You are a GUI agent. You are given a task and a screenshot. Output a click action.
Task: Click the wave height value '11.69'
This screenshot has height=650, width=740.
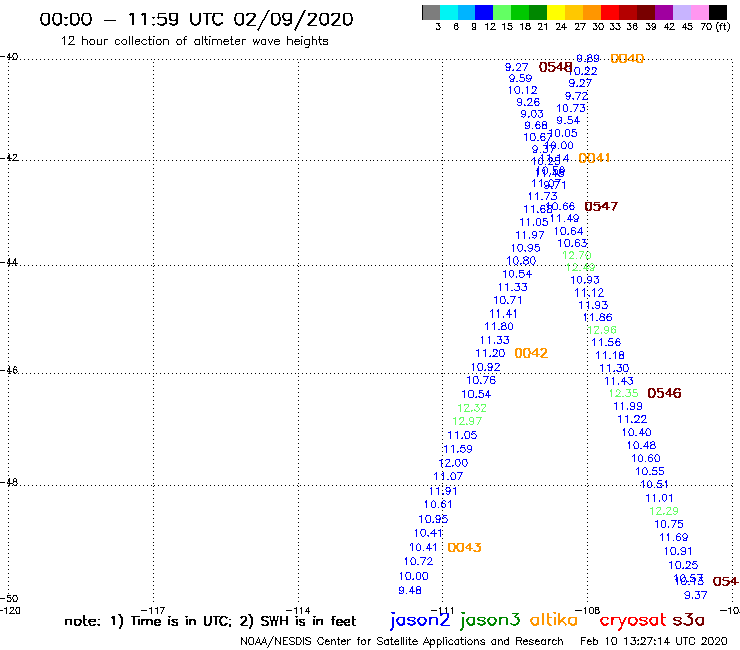click(674, 538)
